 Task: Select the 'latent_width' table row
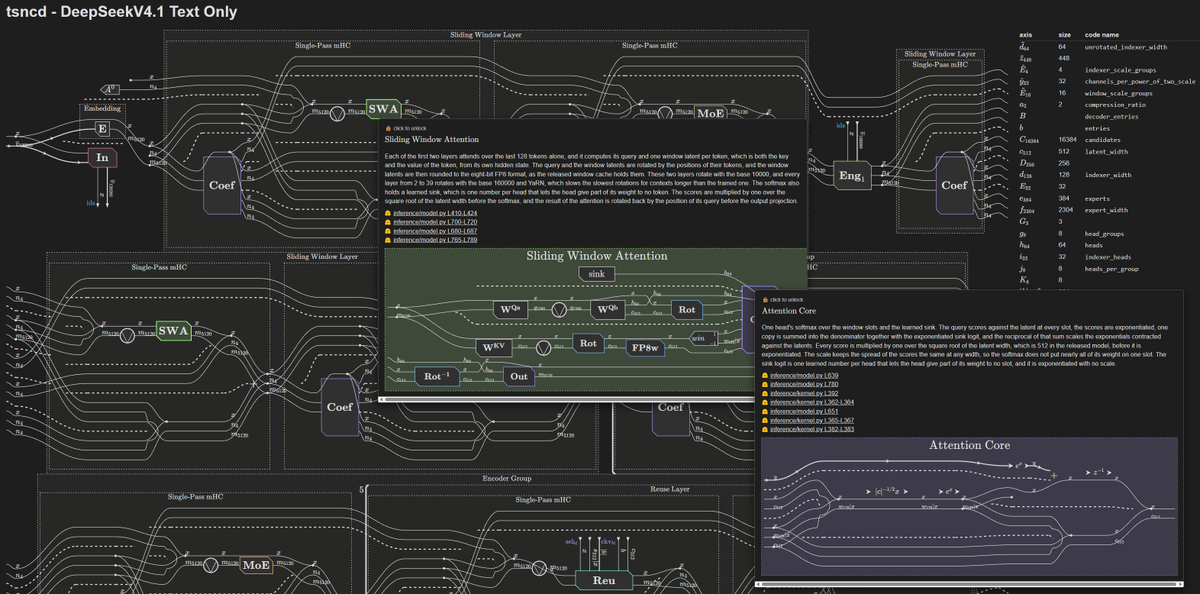(x=1107, y=152)
